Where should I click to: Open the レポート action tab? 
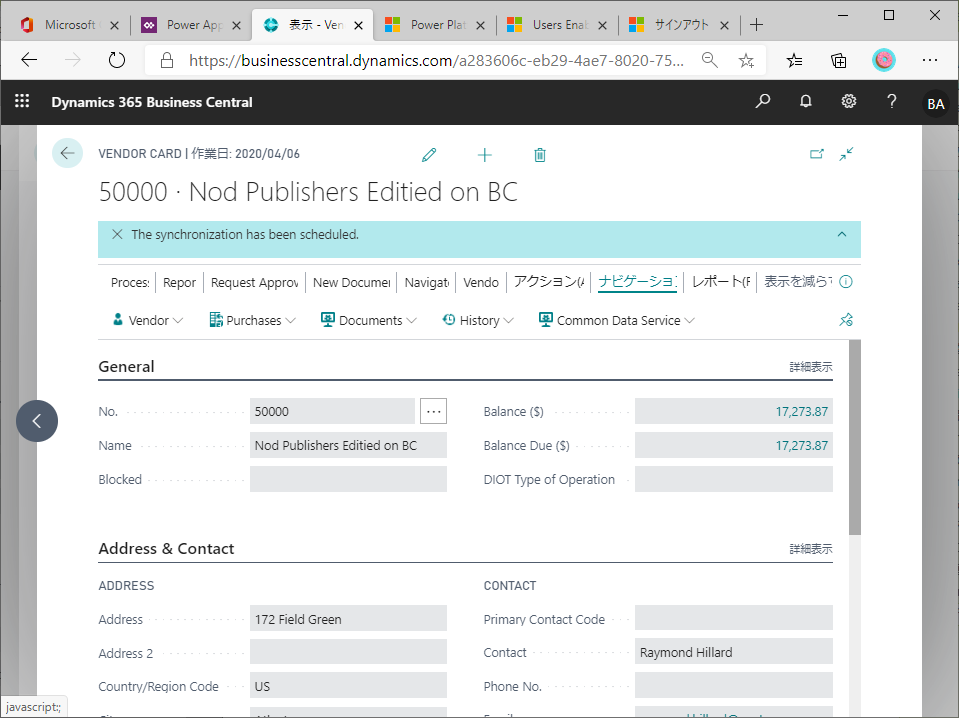tap(720, 281)
